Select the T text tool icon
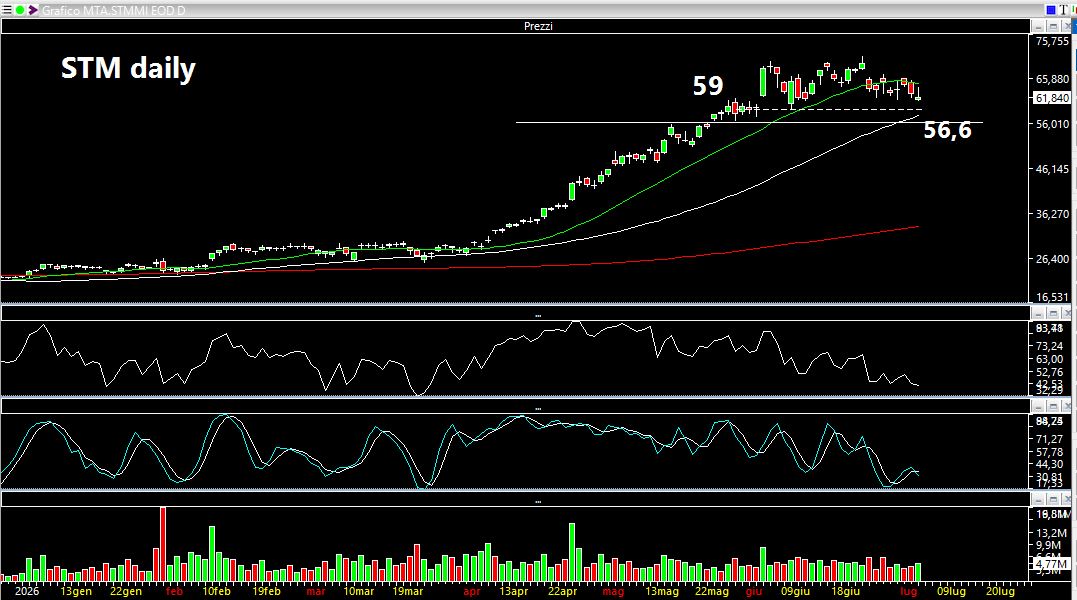This screenshot has height=600, width=1077. [1063, 10]
